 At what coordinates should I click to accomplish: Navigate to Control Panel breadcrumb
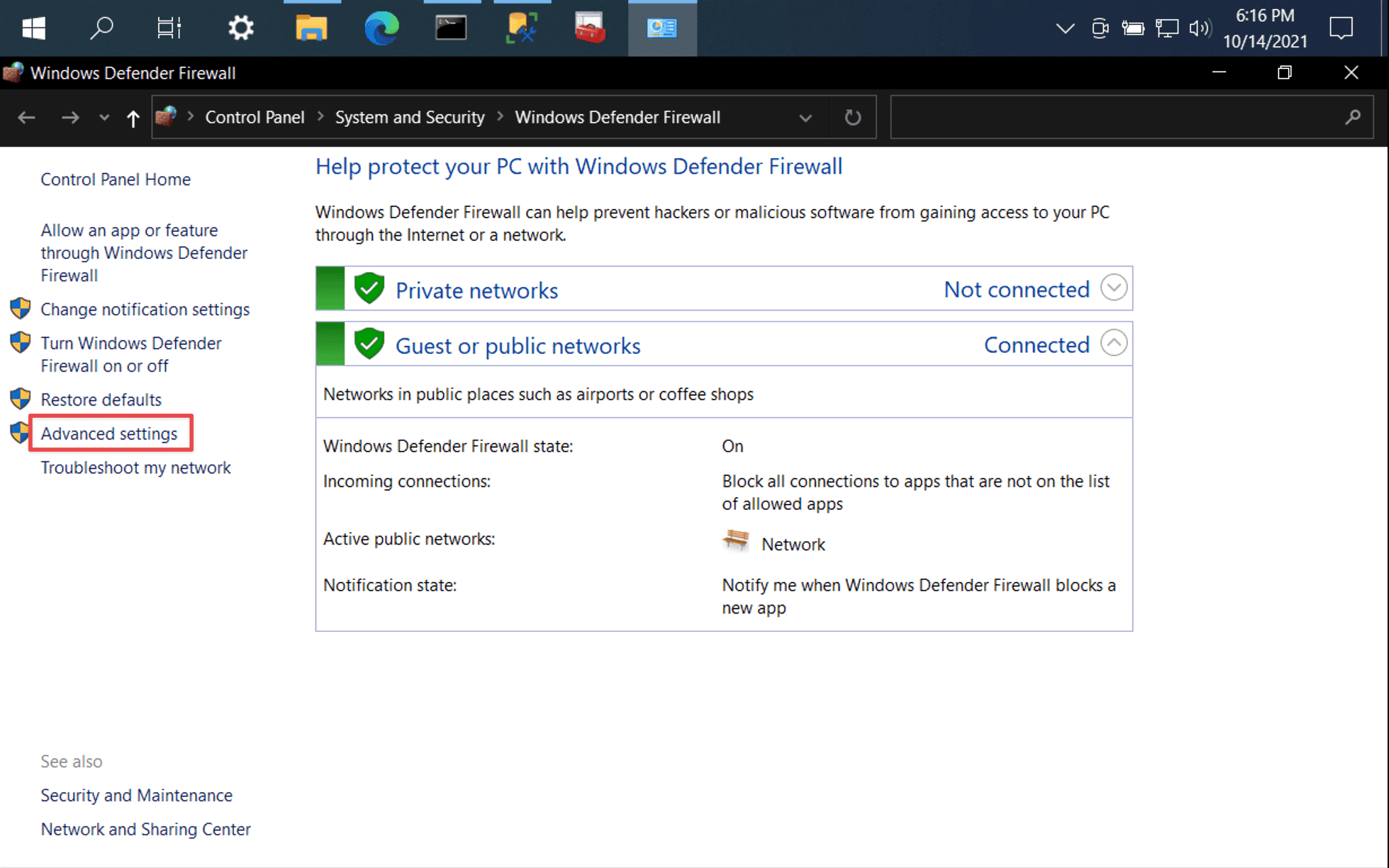(x=255, y=117)
